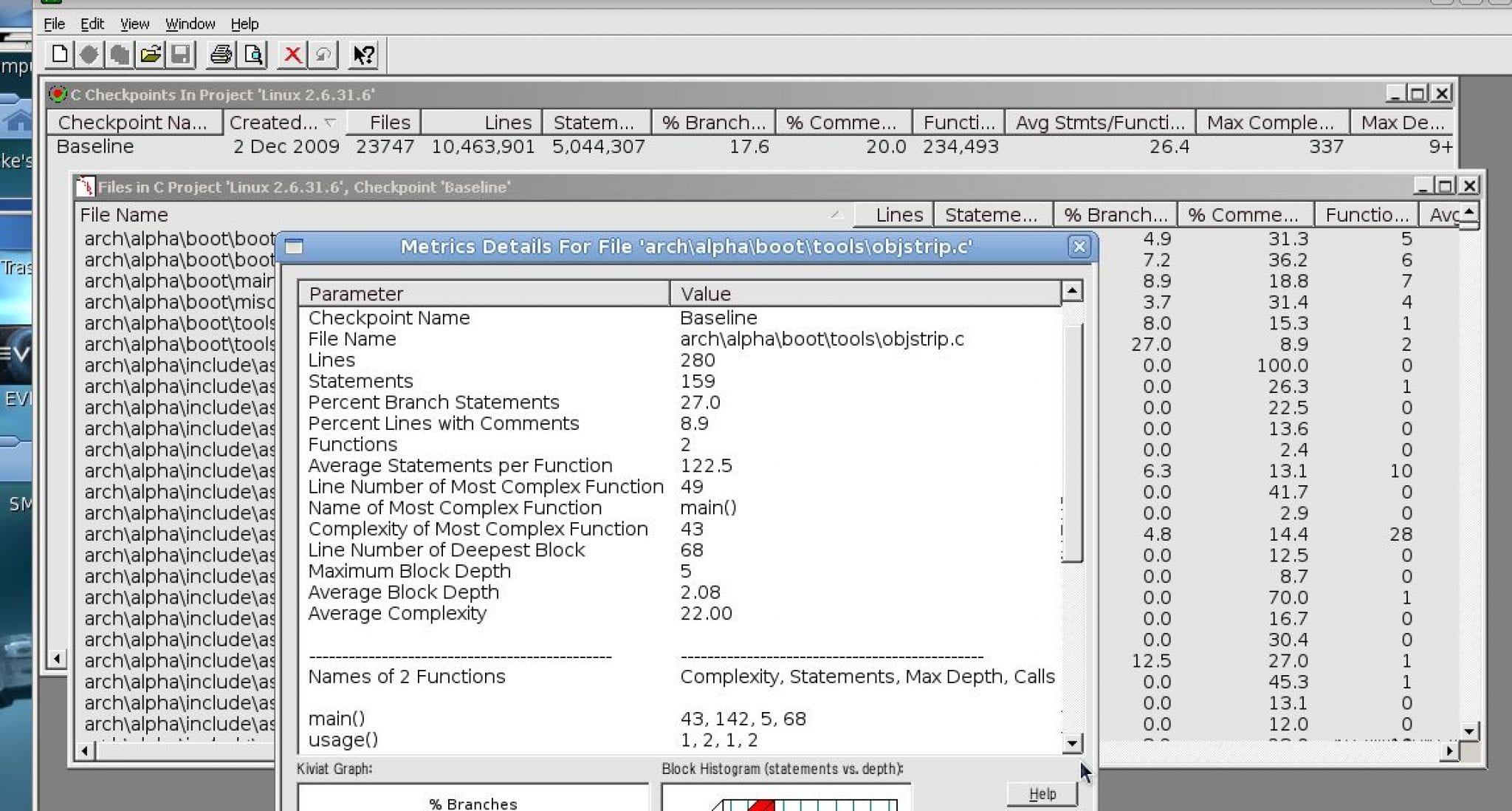The height and width of the screenshot is (811, 1512).
Task: Close the Metrics Details dialog
Action: click(x=1079, y=247)
